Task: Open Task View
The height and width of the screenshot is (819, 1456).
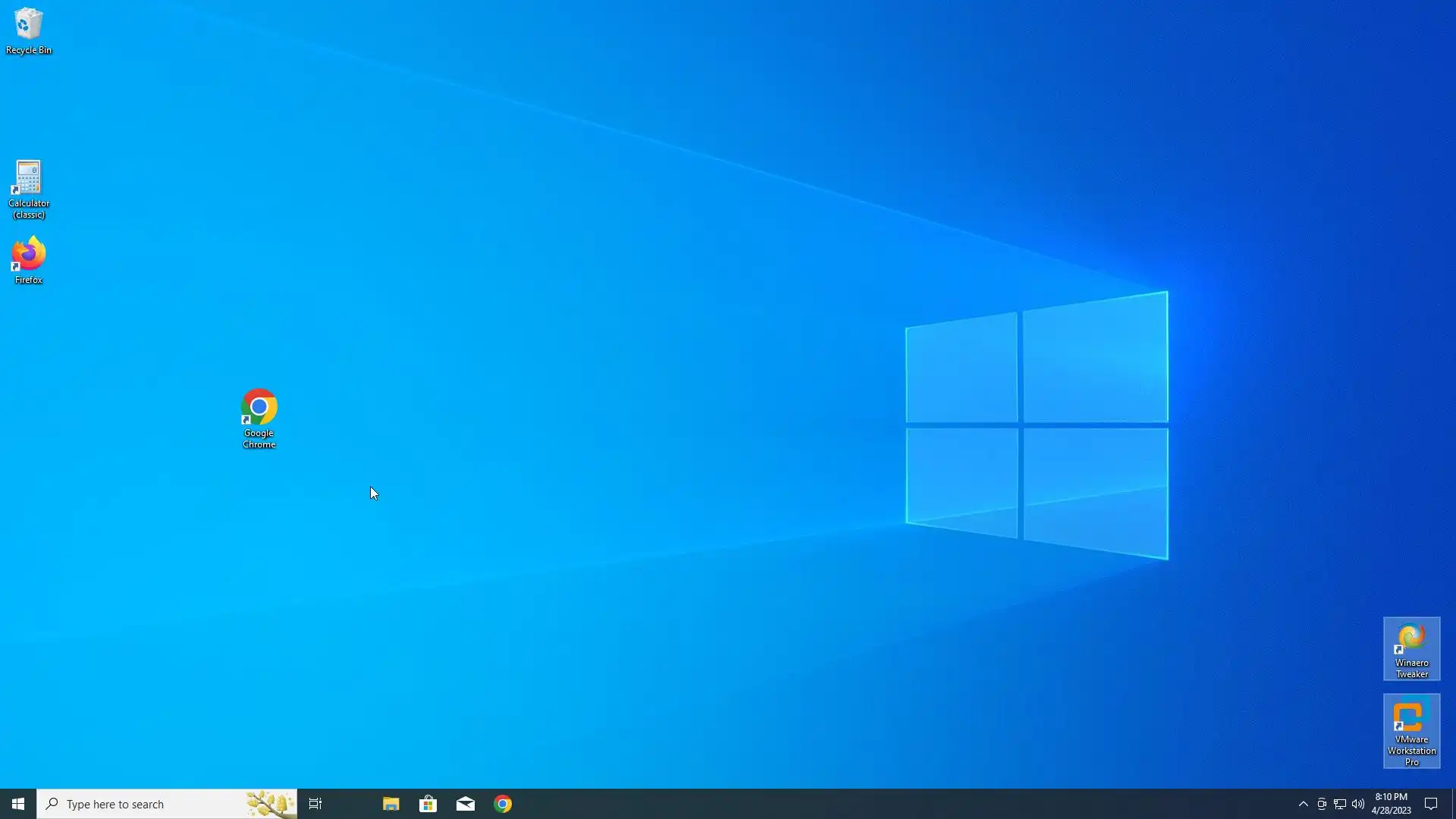Action: coord(315,804)
